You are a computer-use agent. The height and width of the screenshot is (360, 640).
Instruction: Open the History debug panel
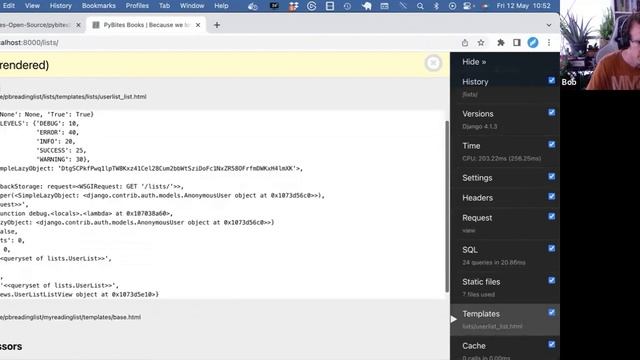475,82
